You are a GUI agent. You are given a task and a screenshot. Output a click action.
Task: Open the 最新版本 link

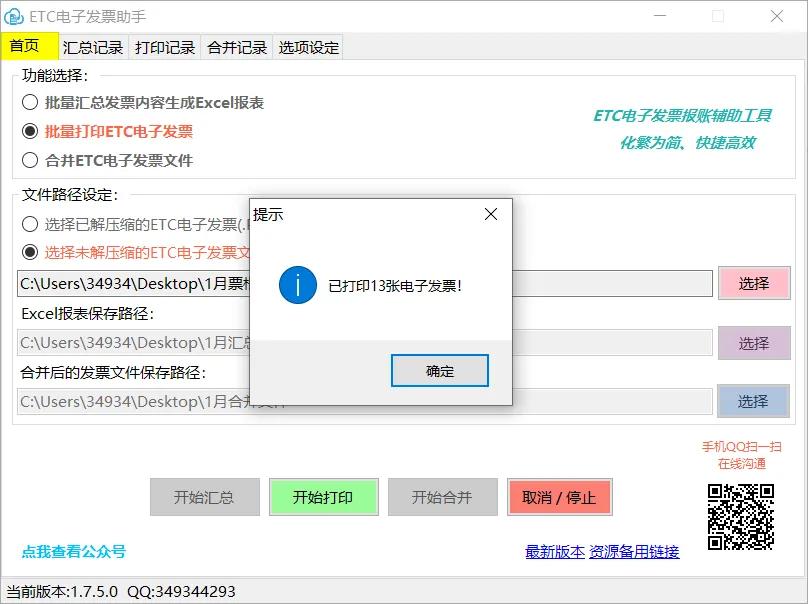pos(554,552)
